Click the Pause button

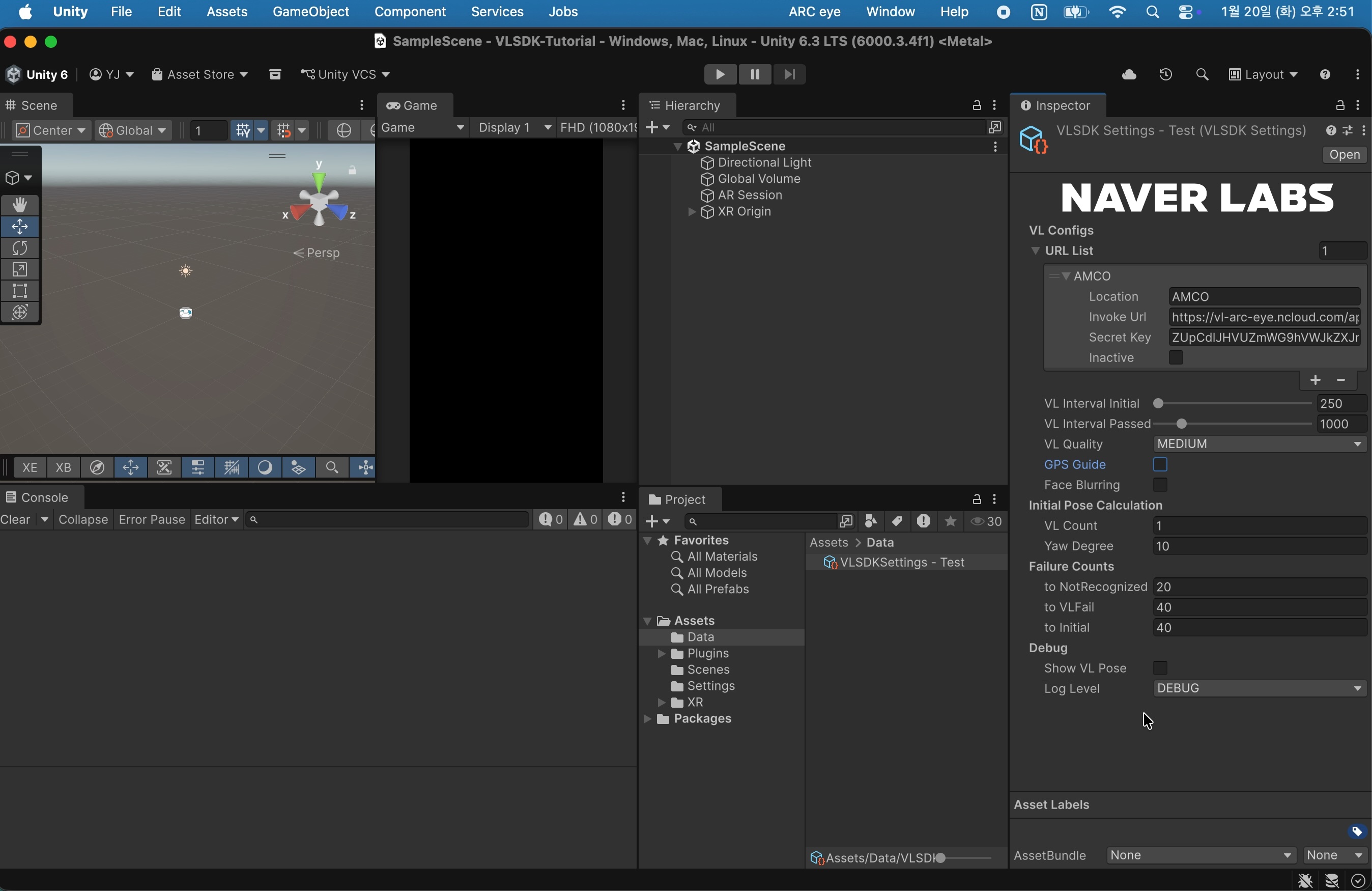(x=755, y=74)
